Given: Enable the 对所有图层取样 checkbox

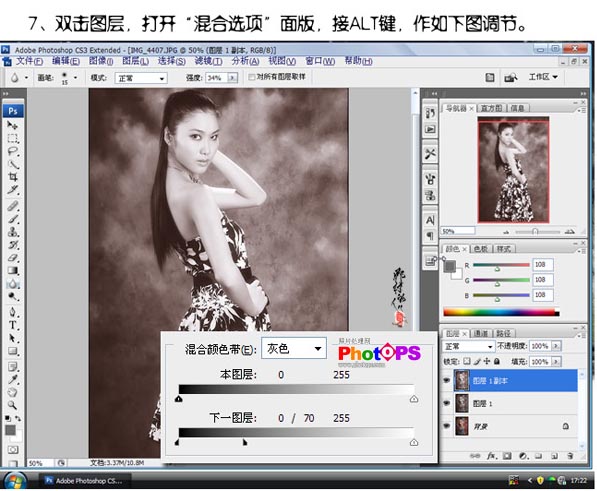Looking at the screenshot, I should point(251,77).
